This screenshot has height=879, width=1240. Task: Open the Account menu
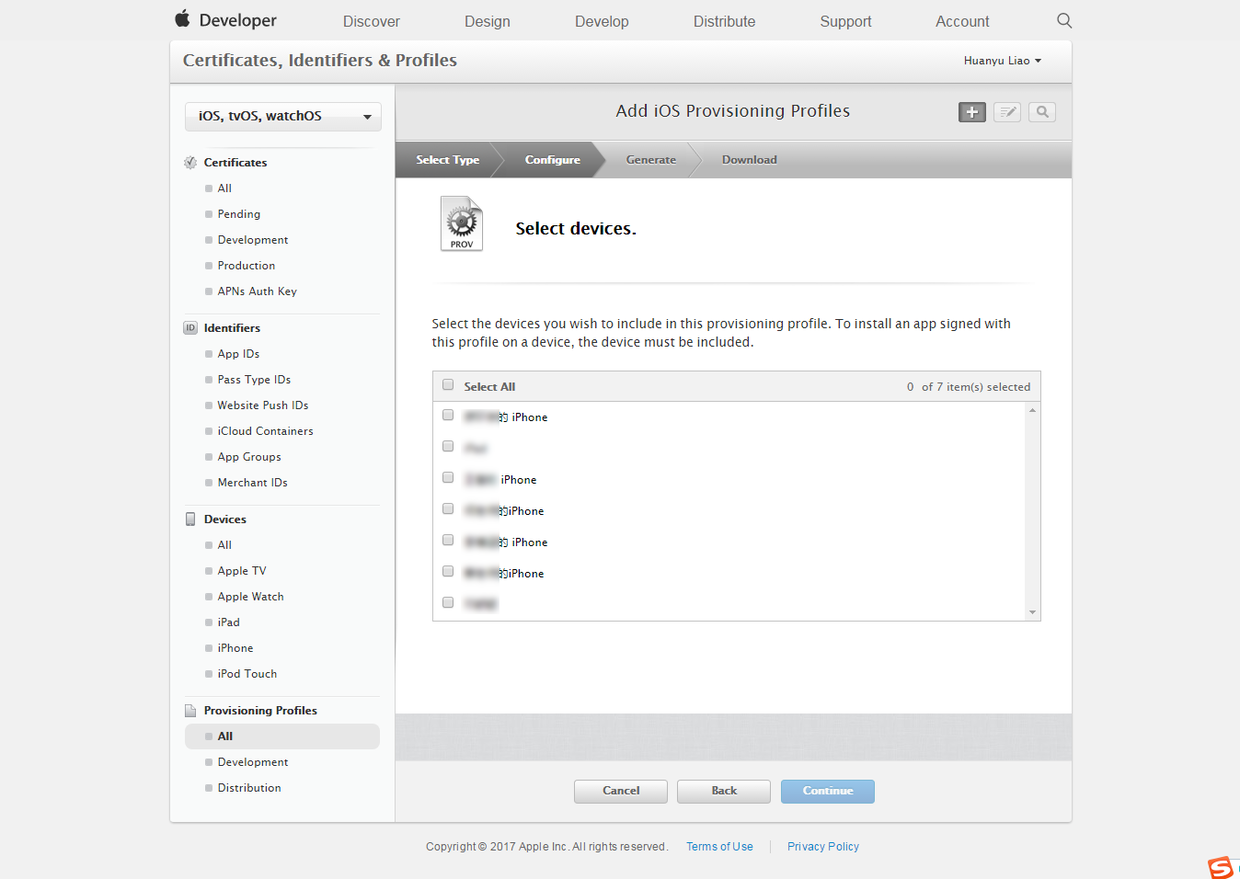[962, 21]
